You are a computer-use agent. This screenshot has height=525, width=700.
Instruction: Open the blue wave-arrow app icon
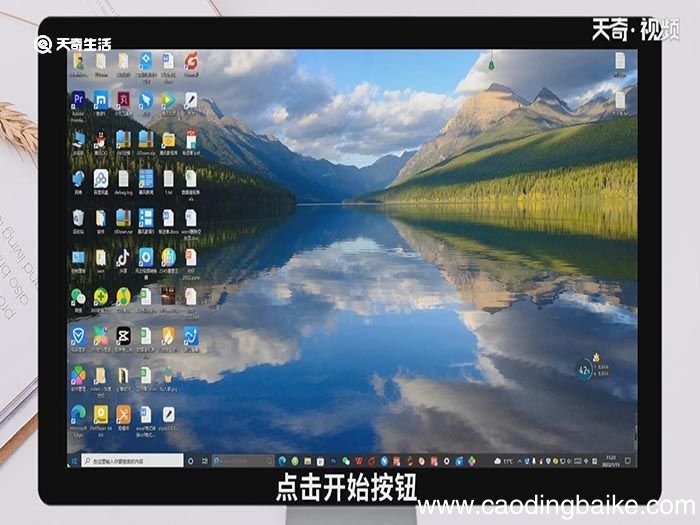191,336
